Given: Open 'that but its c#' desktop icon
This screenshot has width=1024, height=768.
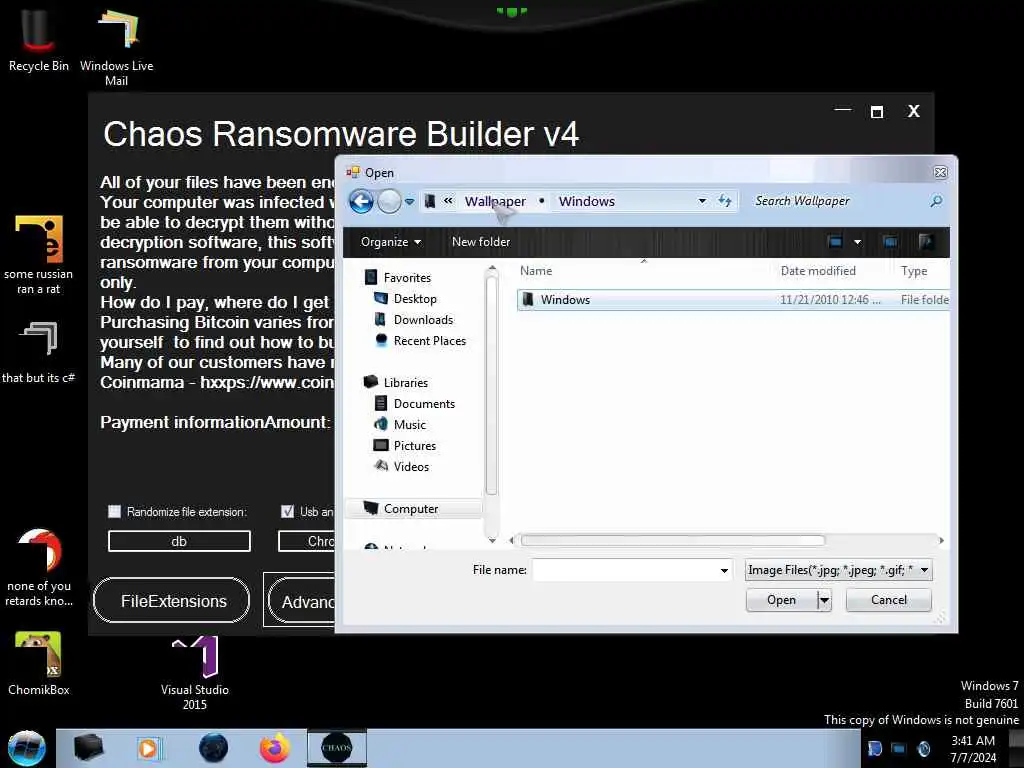Looking at the screenshot, I should 39,351.
